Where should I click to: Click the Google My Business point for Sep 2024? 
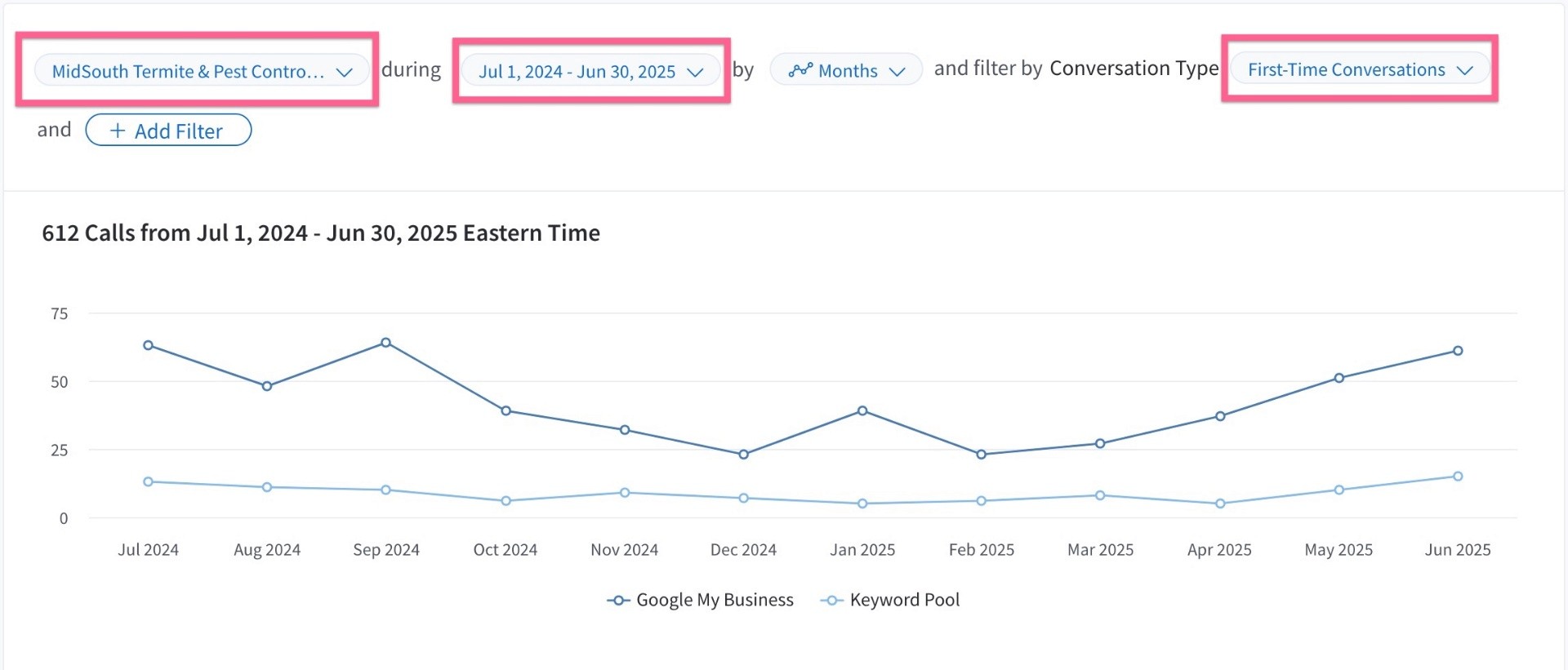pos(385,343)
